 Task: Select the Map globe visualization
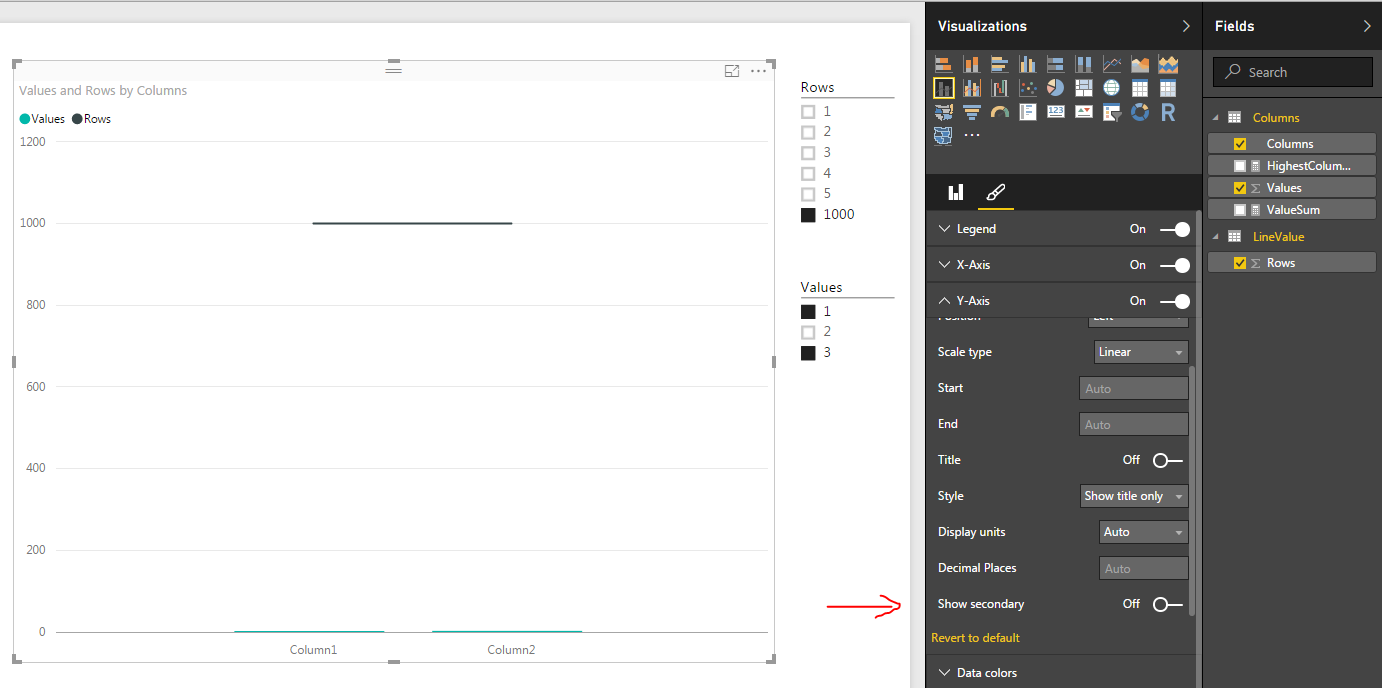point(1112,88)
